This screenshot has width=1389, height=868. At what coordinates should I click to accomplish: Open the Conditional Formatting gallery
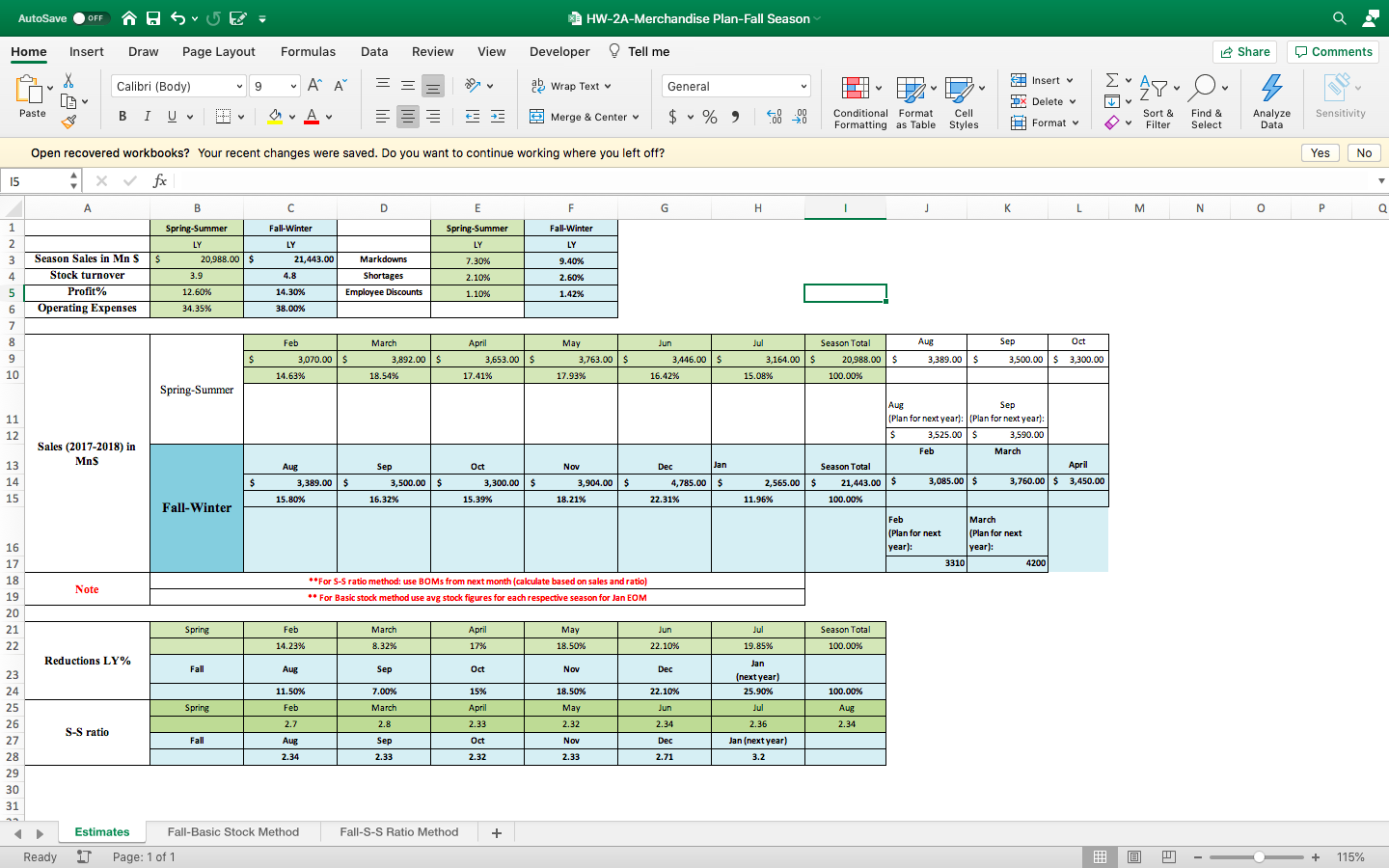(859, 101)
